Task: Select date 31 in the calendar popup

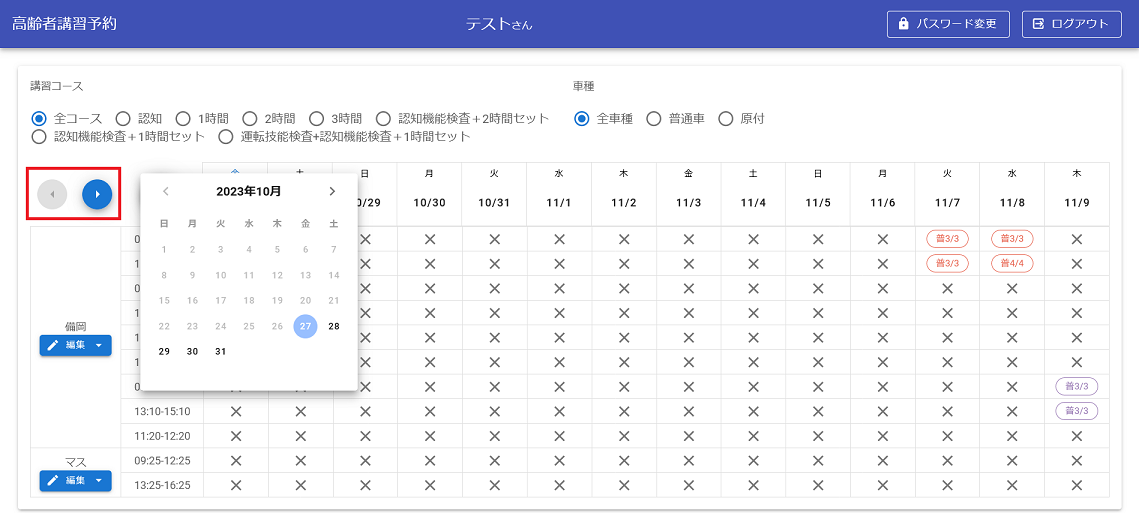Action: click(221, 351)
